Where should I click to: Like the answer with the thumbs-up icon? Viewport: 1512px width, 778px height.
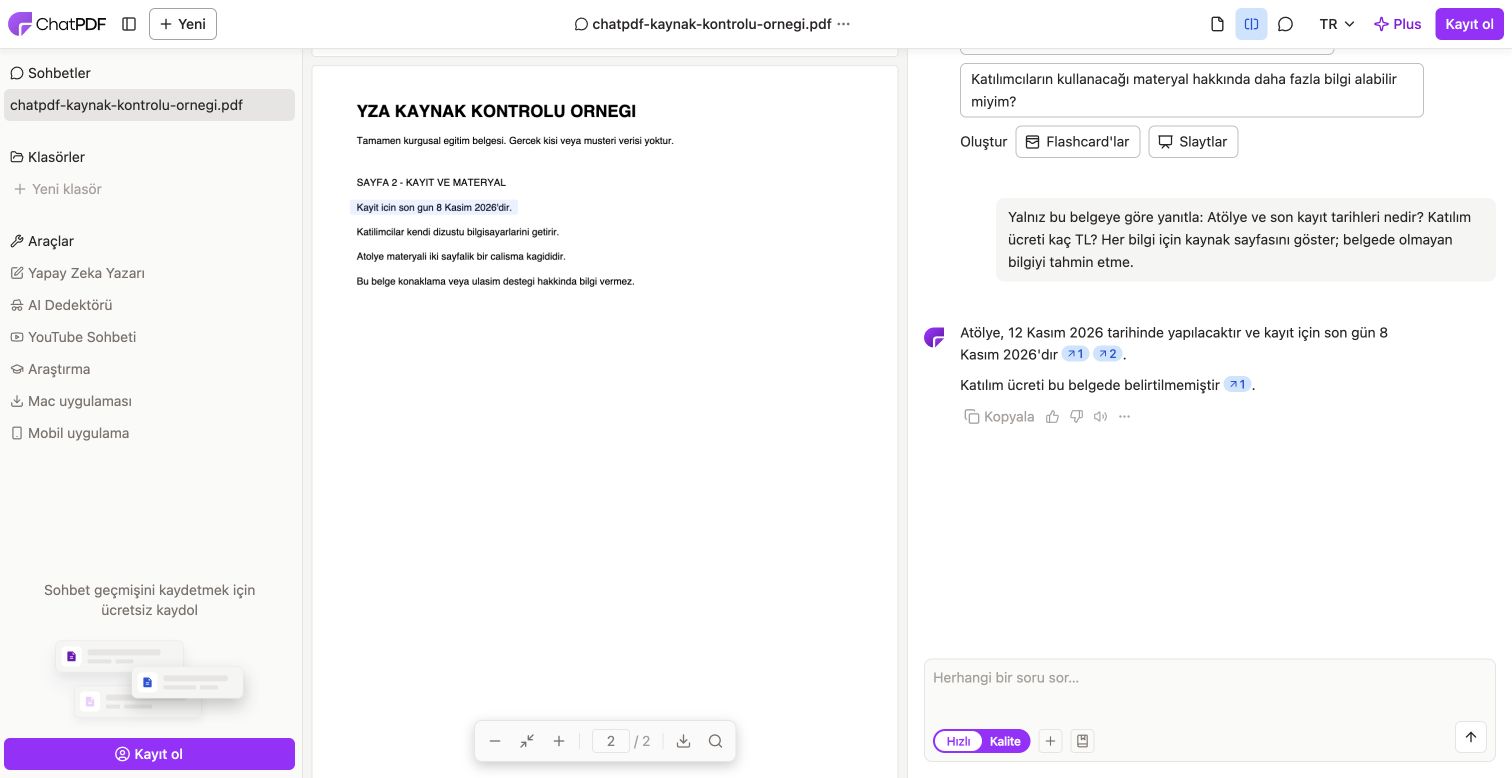point(1052,416)
